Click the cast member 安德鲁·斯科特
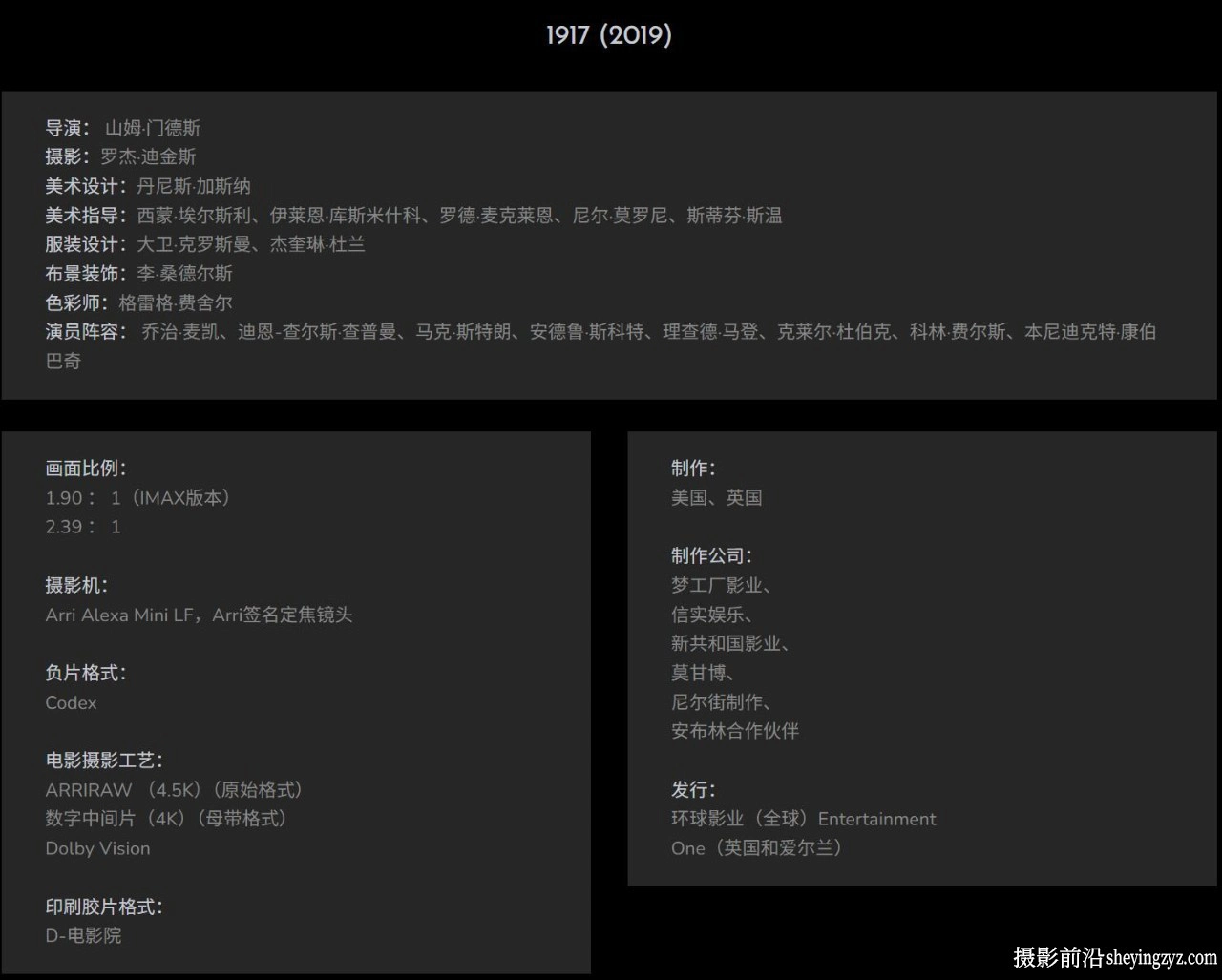The width and height of the screenshot is (1222, 980). point(587,332)
